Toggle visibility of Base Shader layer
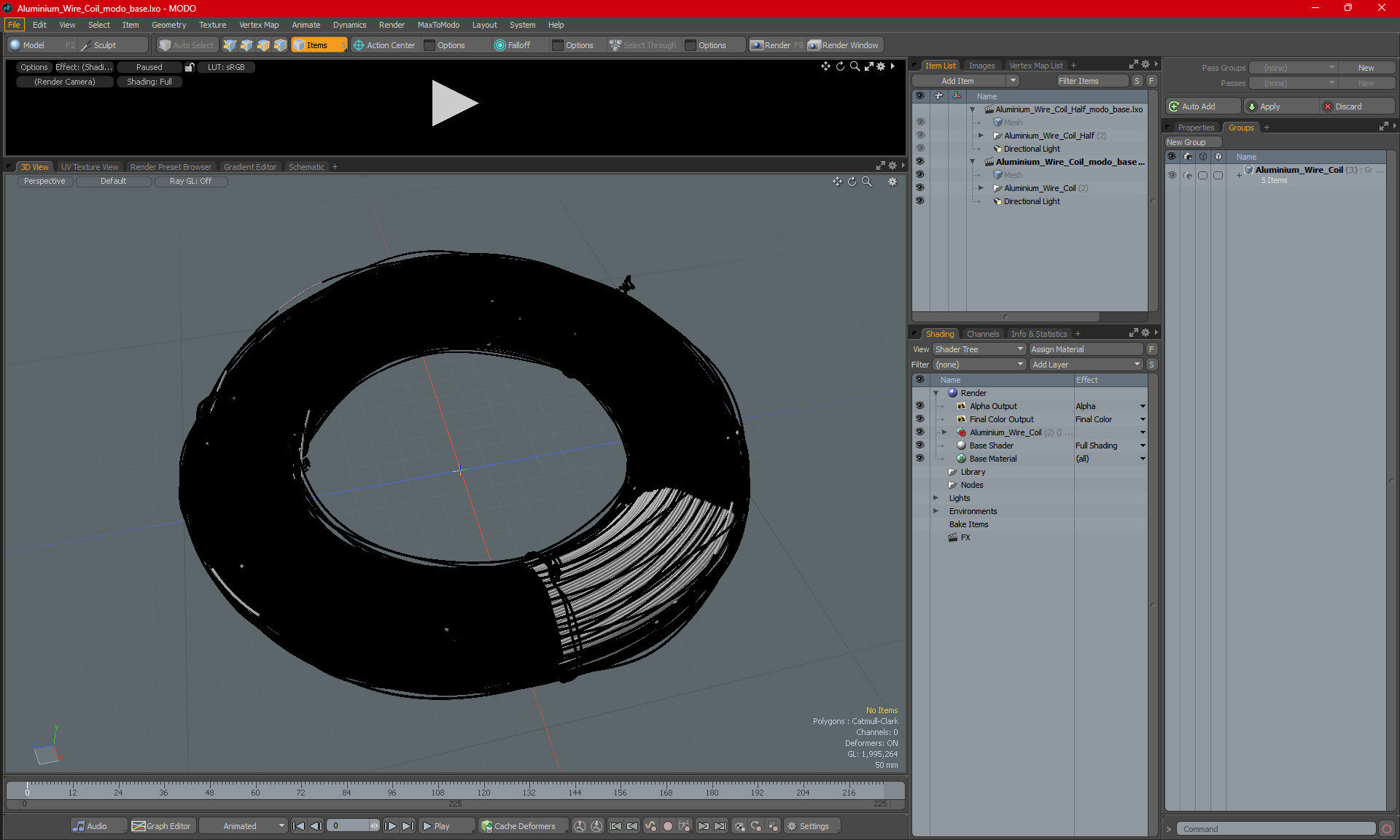Image resolution: width=1400 pixels, height=840 pixels. [x=919, y=446]
